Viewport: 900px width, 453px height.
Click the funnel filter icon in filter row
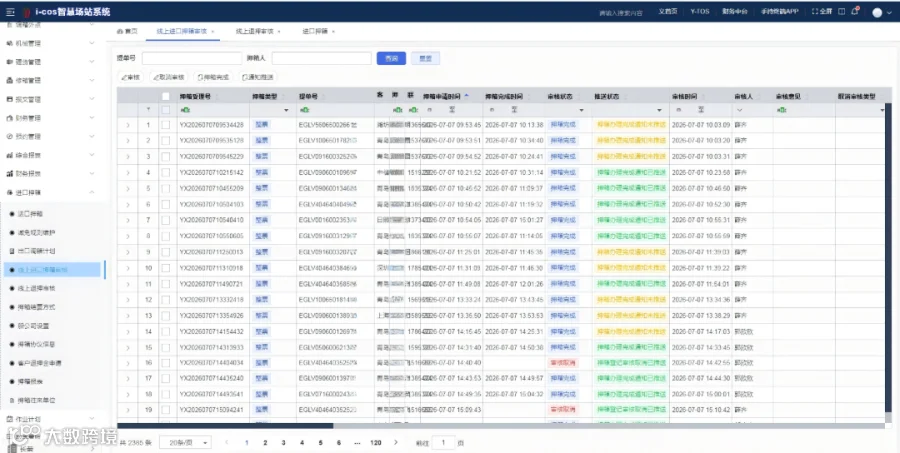coord(149,109)
